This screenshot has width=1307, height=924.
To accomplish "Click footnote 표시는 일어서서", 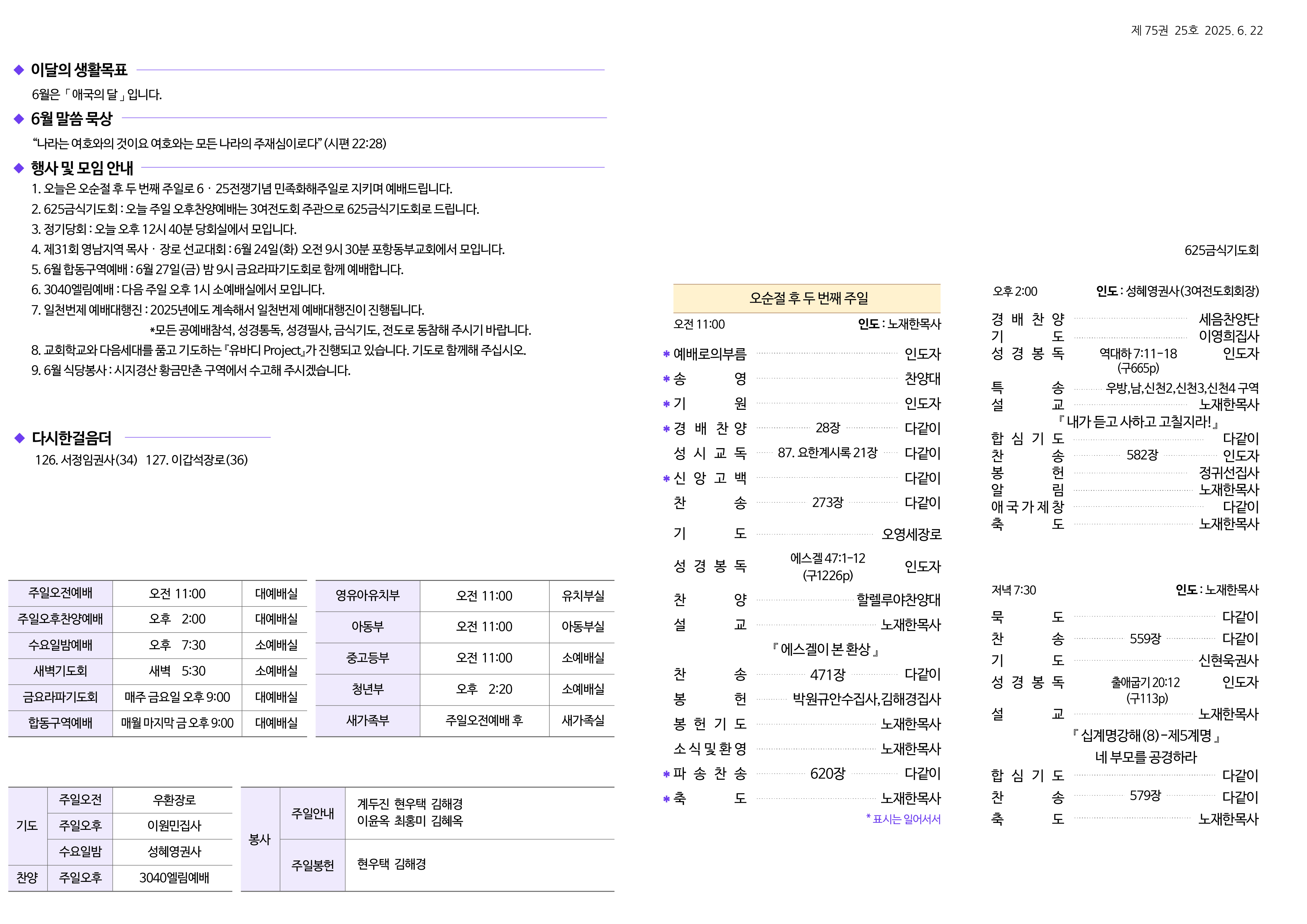I will click(x=903, y=819).
